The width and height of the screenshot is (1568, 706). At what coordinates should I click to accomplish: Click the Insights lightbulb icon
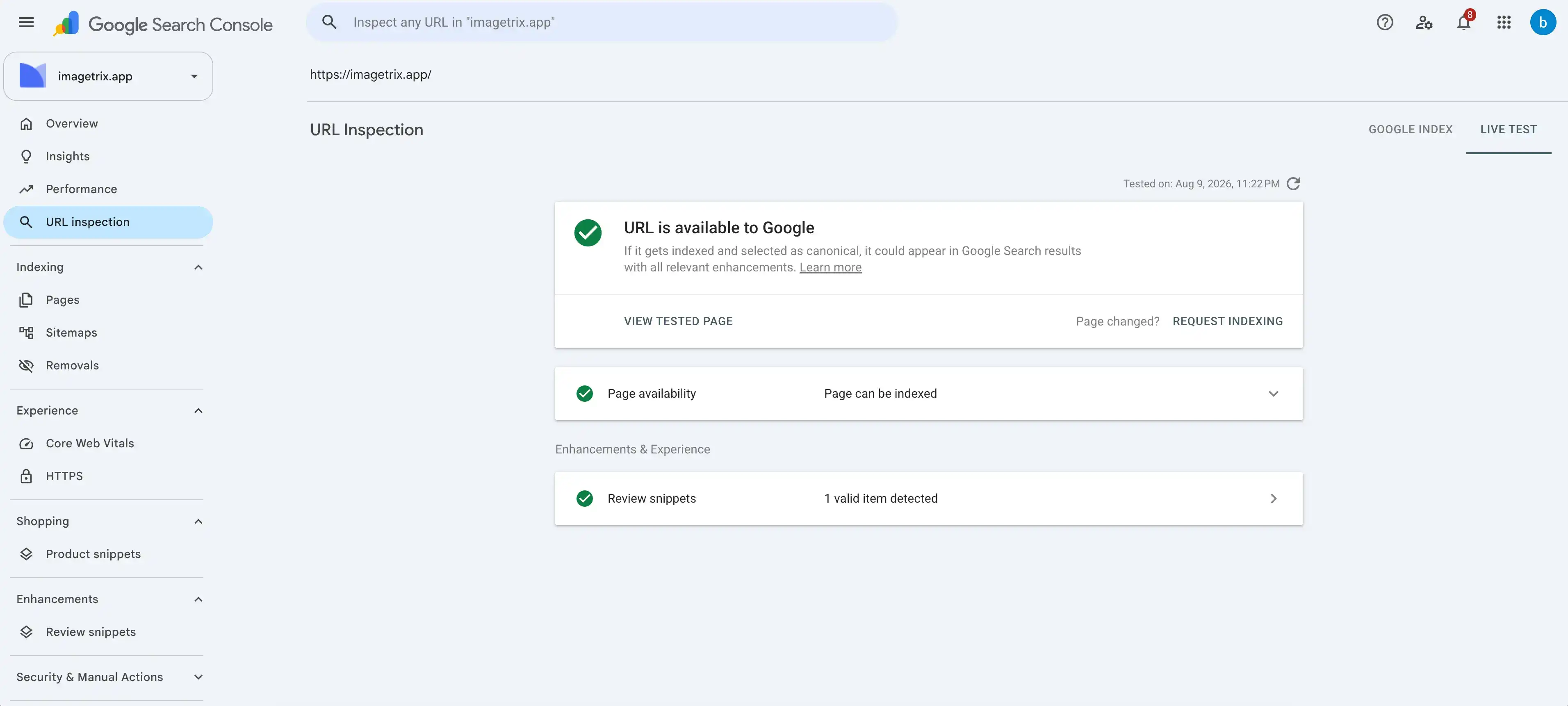26,157
